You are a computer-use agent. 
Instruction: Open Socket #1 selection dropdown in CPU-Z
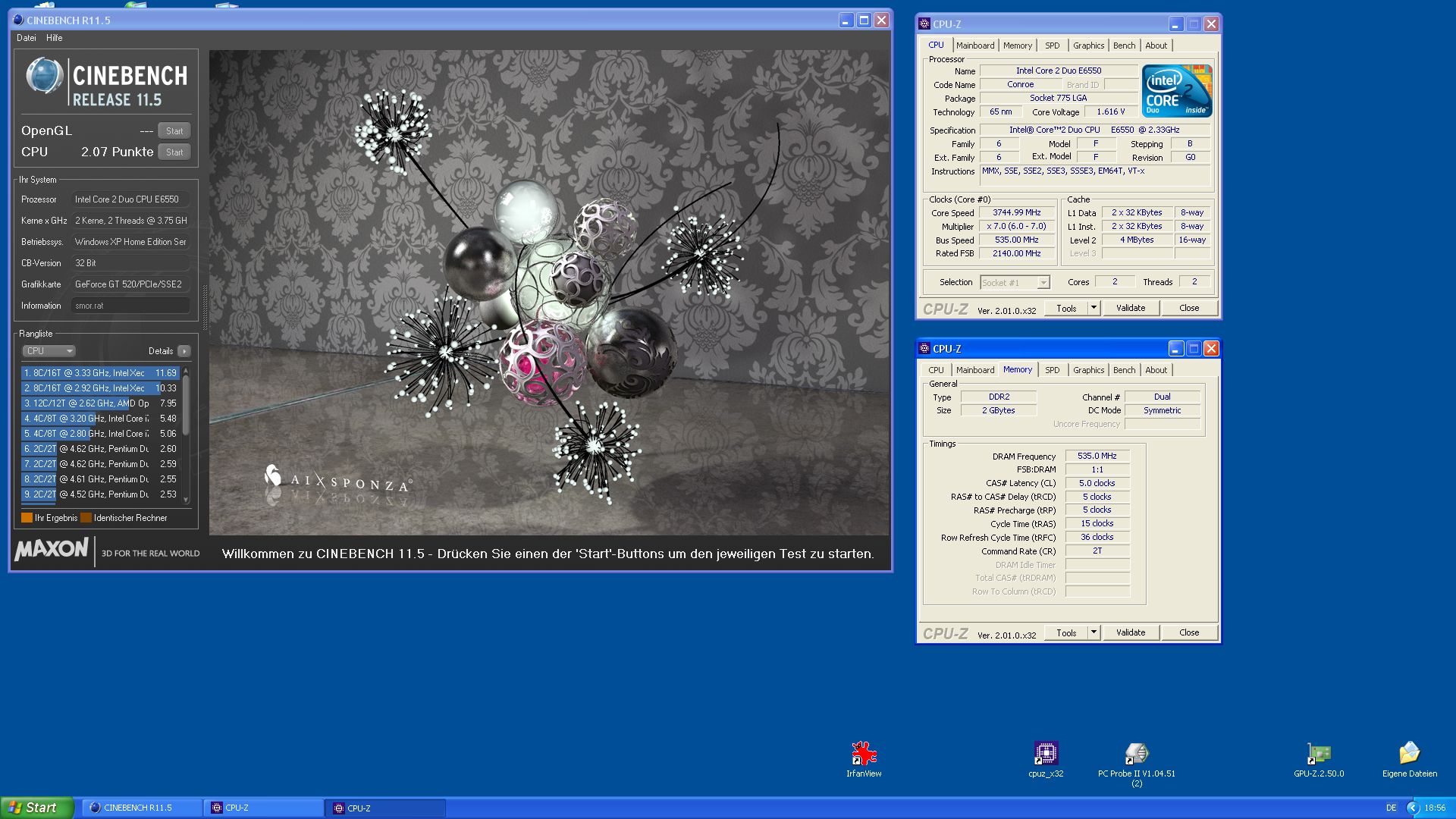1015,282
